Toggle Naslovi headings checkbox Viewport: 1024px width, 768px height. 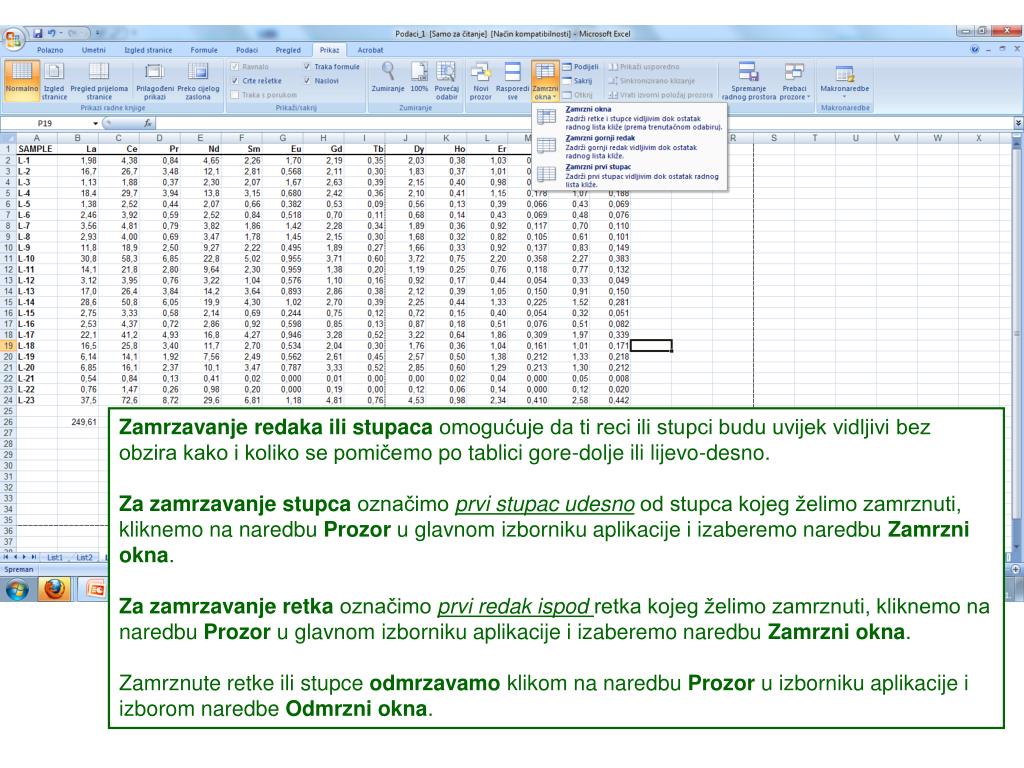(x=307, y=81)
